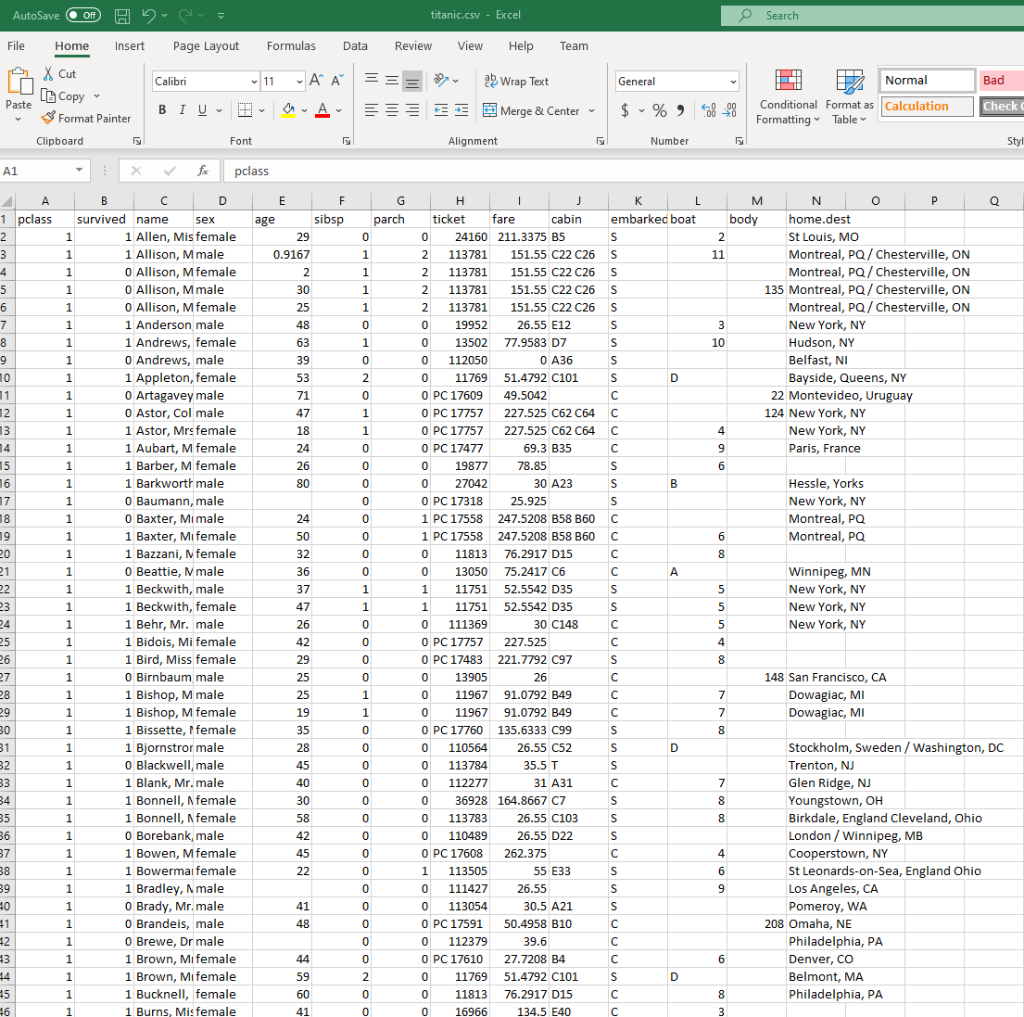Open the Data ribbon tab

355,46
